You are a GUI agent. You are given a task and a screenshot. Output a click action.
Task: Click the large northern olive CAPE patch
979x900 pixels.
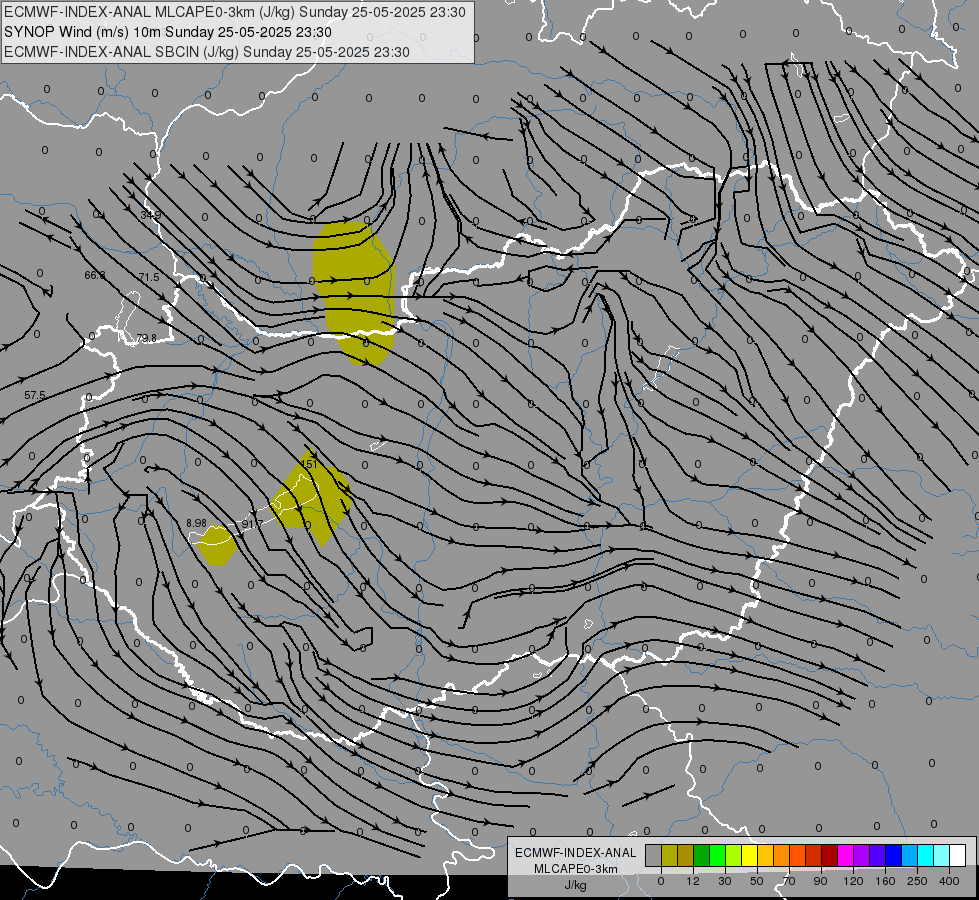click(x=355, y=290)
